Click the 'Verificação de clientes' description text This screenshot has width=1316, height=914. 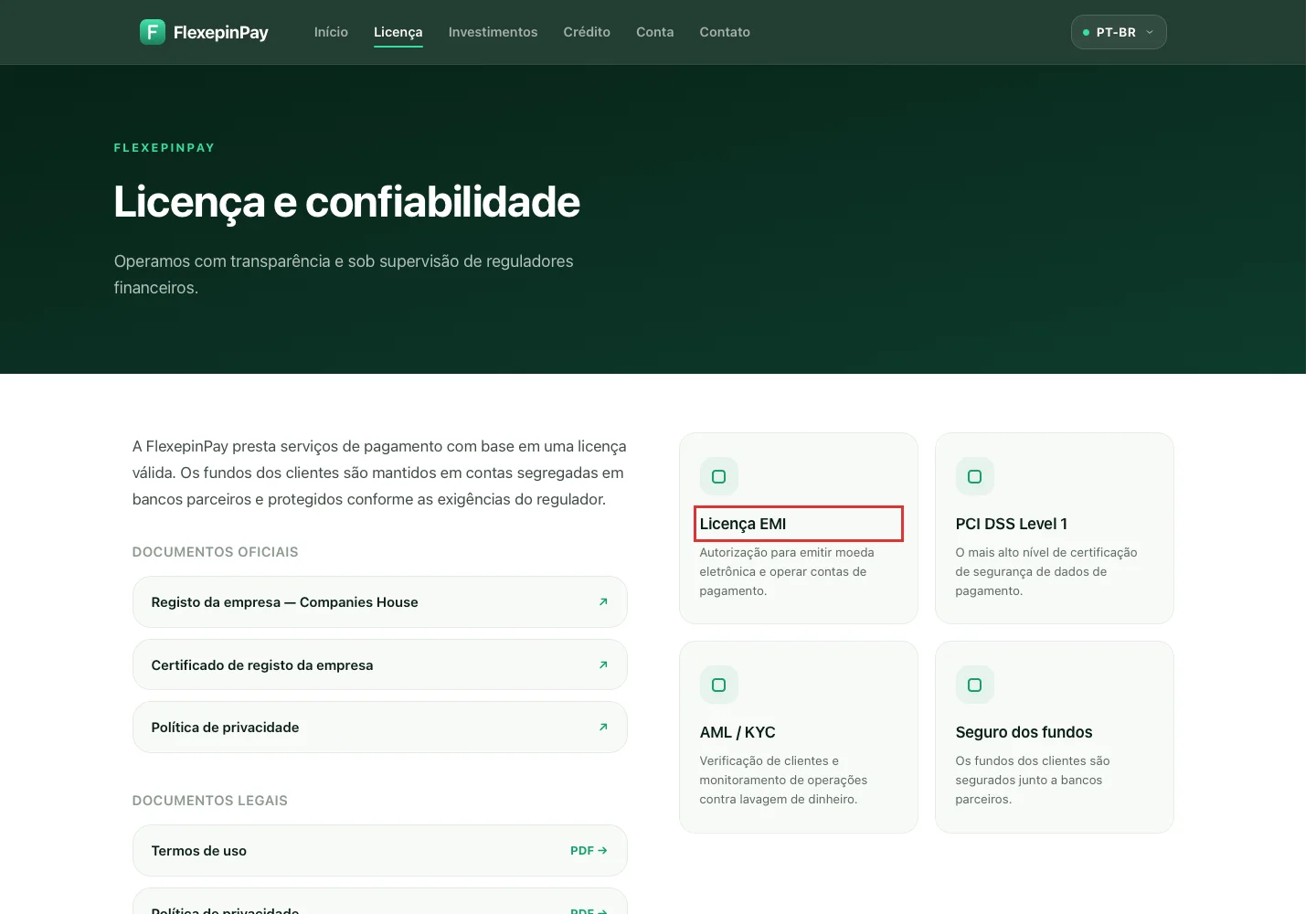coord(784,780)
